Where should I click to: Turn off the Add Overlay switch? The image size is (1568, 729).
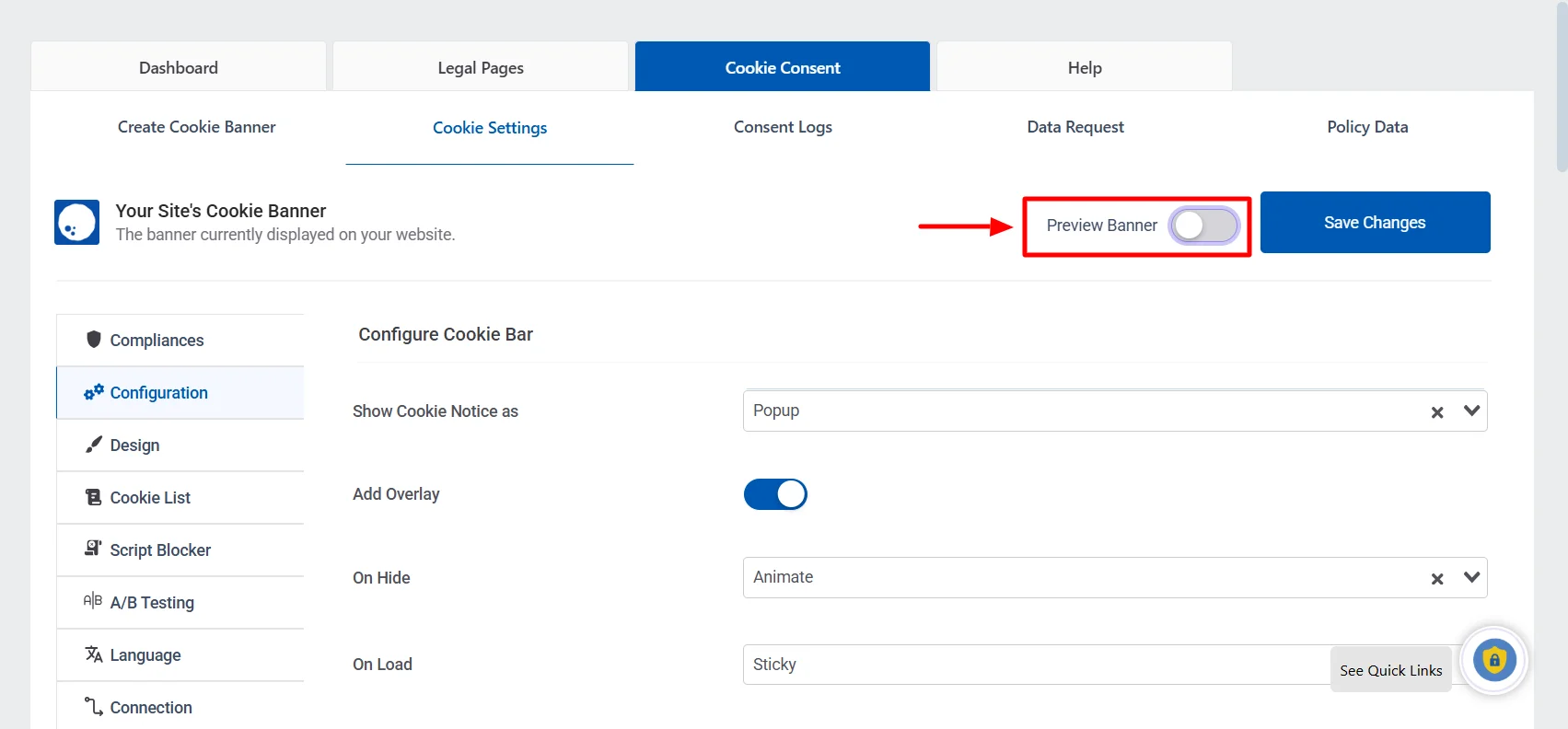775,494
